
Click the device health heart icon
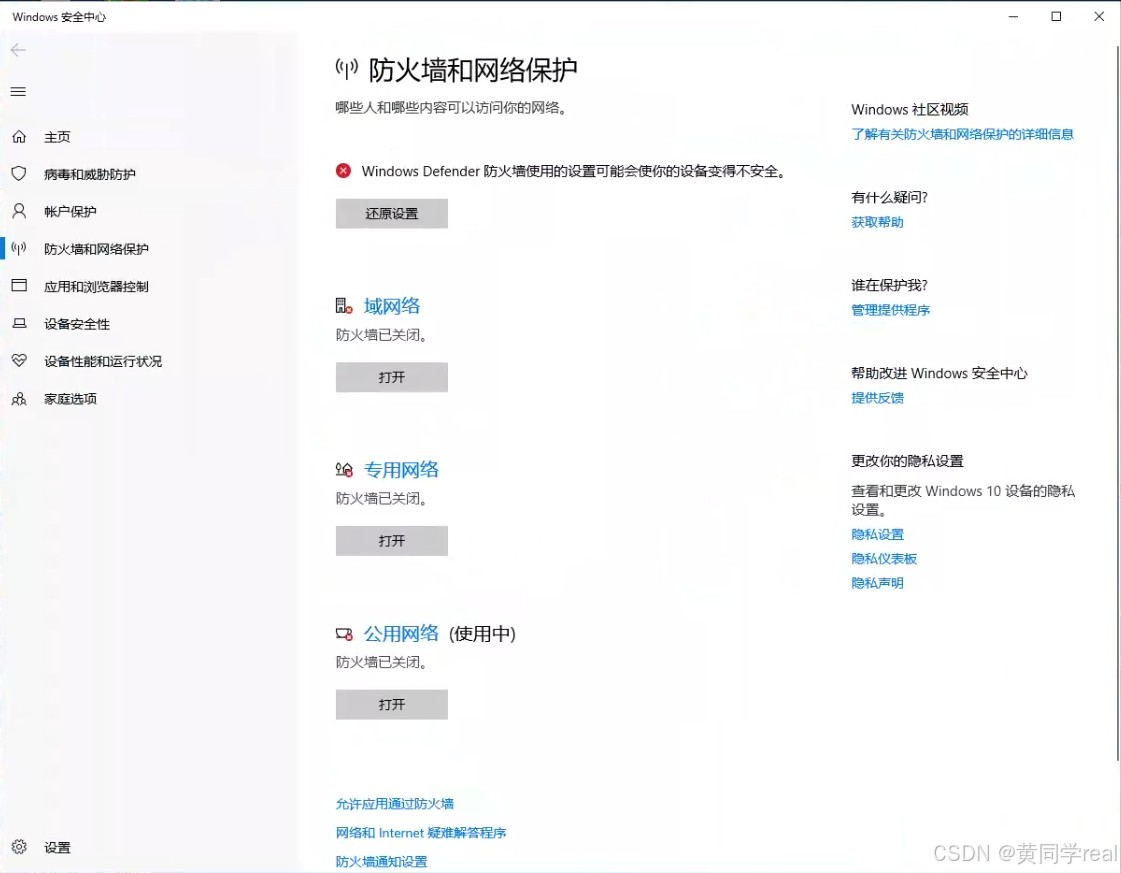click(19, 360)
